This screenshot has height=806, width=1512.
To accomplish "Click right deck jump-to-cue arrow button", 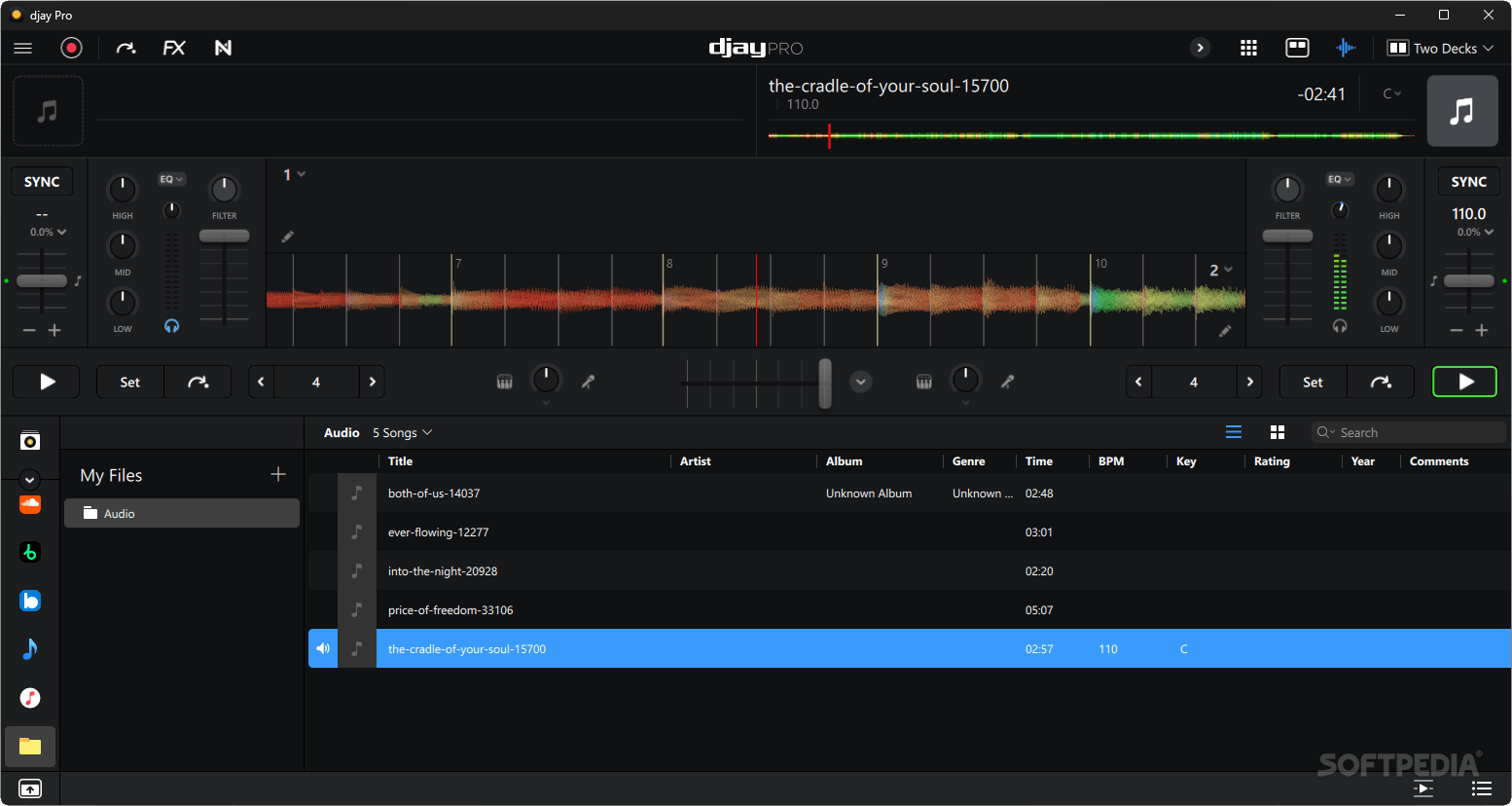I will [x=1381, y=382].
